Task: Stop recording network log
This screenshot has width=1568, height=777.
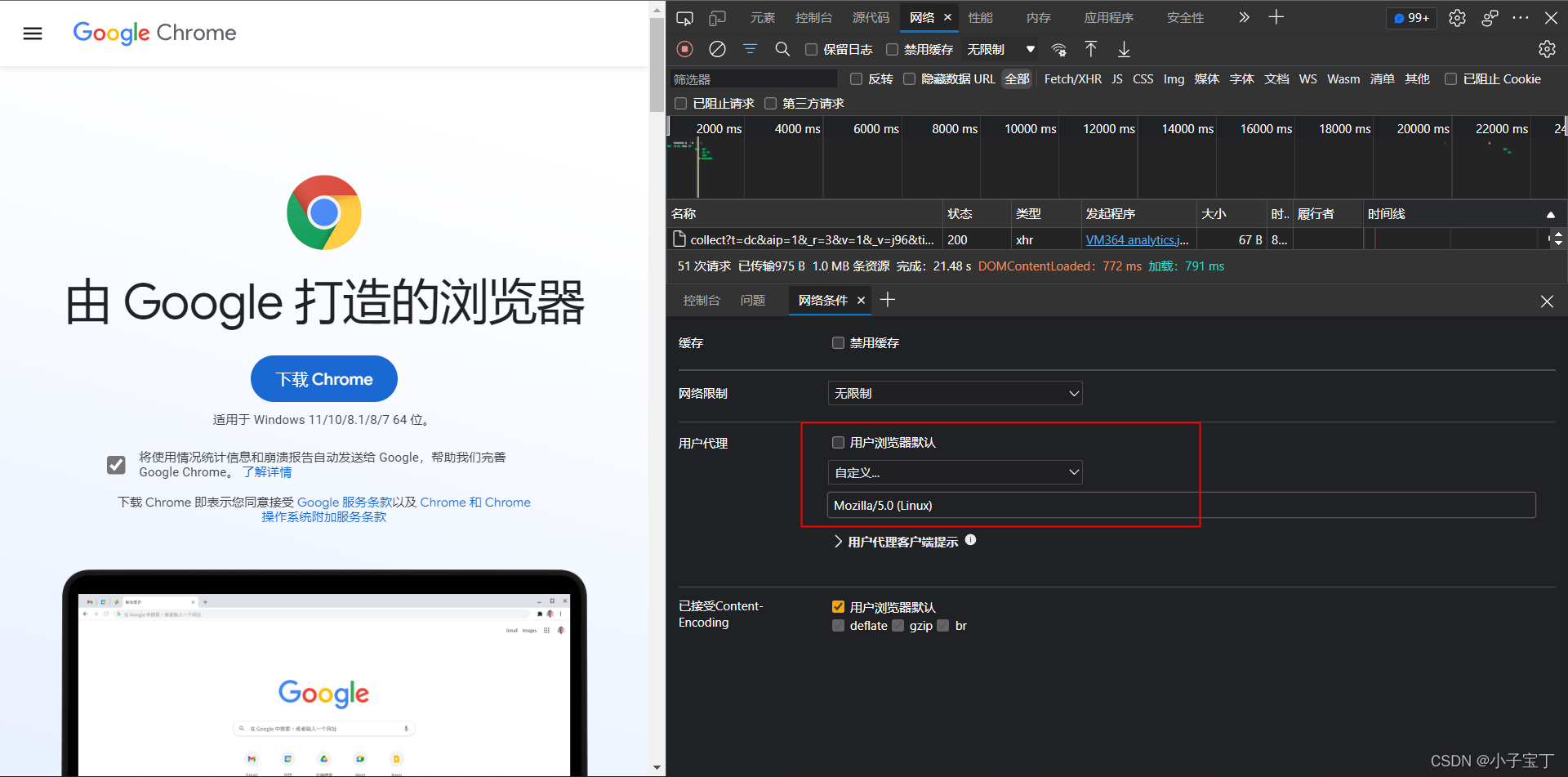Action: tap(685, 49)
